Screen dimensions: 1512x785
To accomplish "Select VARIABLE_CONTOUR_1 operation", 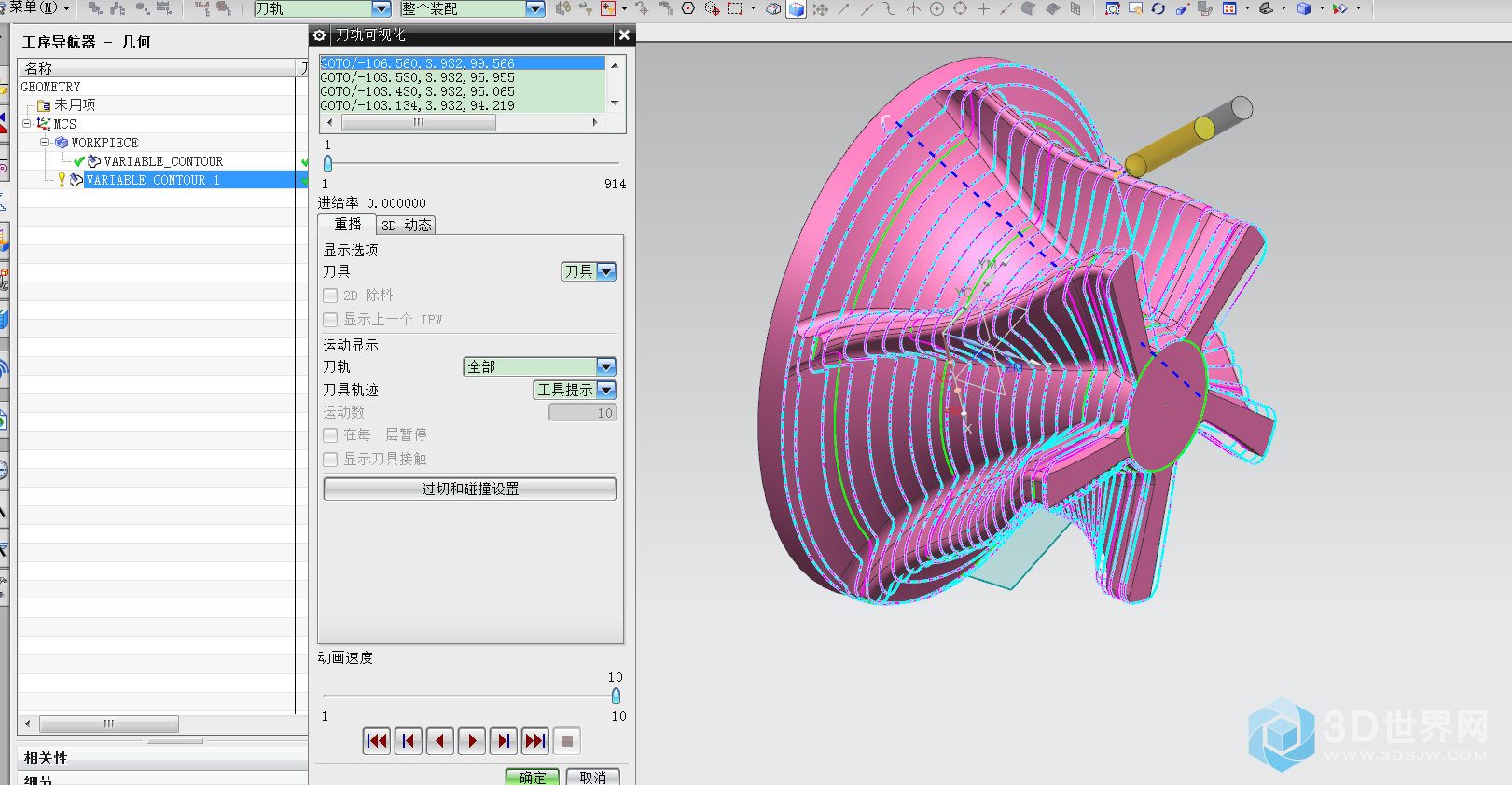I will coord(153,180).
